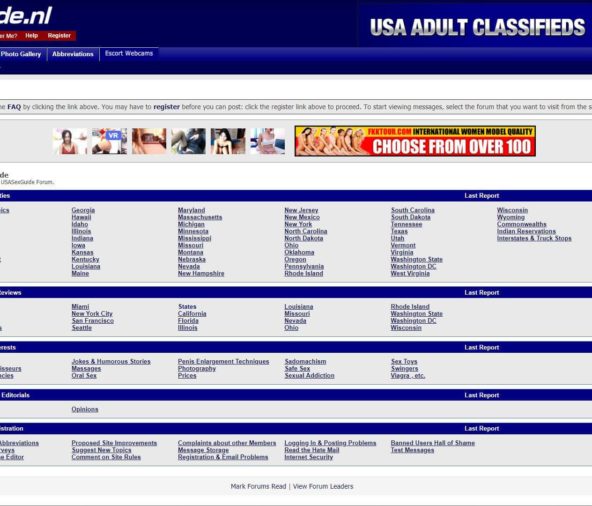Open the Opinions link
The image size is (592, 506).
pyautogui.click(x=85, y=409)
